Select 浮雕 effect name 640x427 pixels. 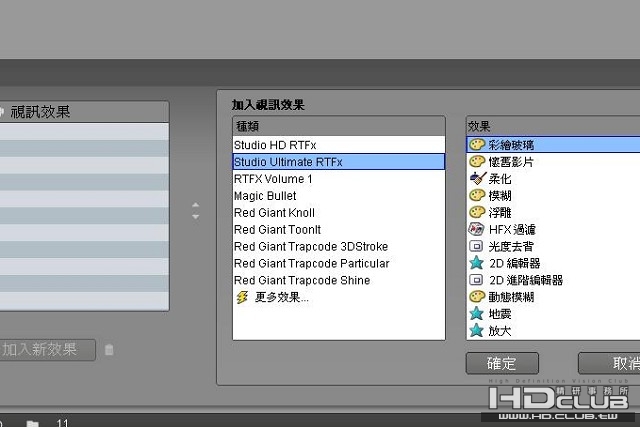tap(500, 213)
